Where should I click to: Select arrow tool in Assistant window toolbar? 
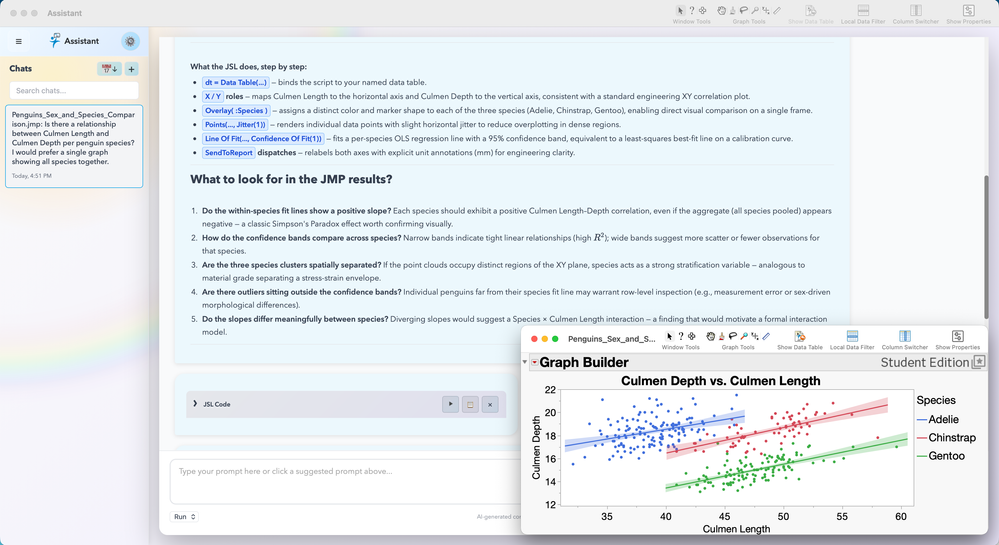680,10
